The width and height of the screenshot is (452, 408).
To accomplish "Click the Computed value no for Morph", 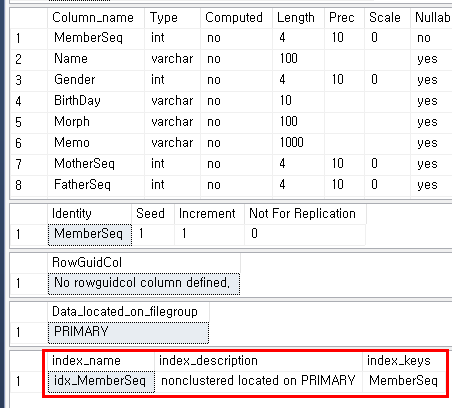I will [236, 122].
